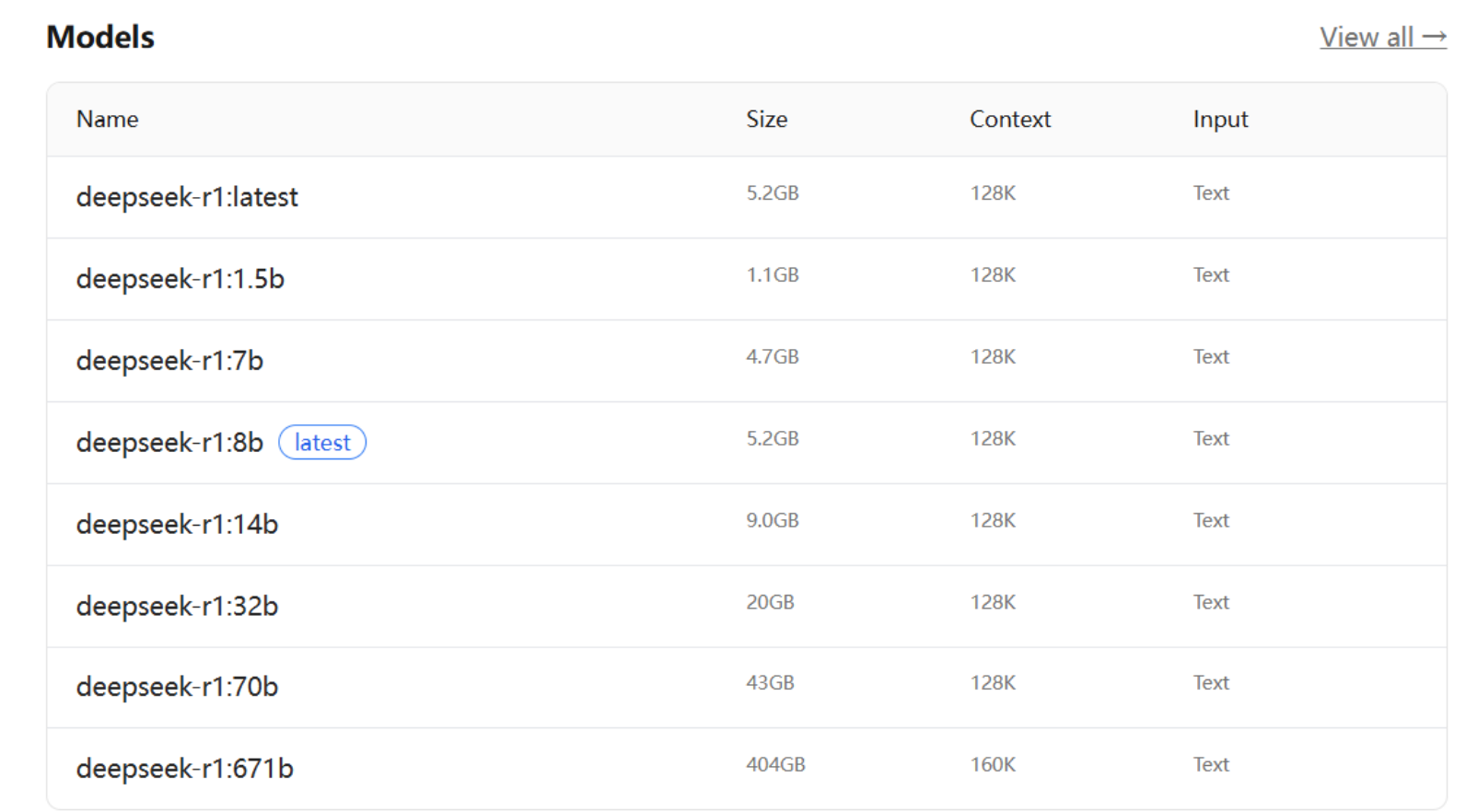The height and width of the screenshot is (812, 1466).
Task: Click the 128K context in deepseek-r1:1.5b row
Action: pos(993,275)
